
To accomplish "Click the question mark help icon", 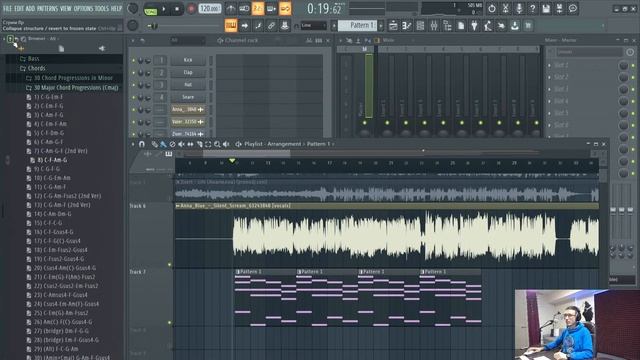I will pyautogui.click(x=532, y=8).
